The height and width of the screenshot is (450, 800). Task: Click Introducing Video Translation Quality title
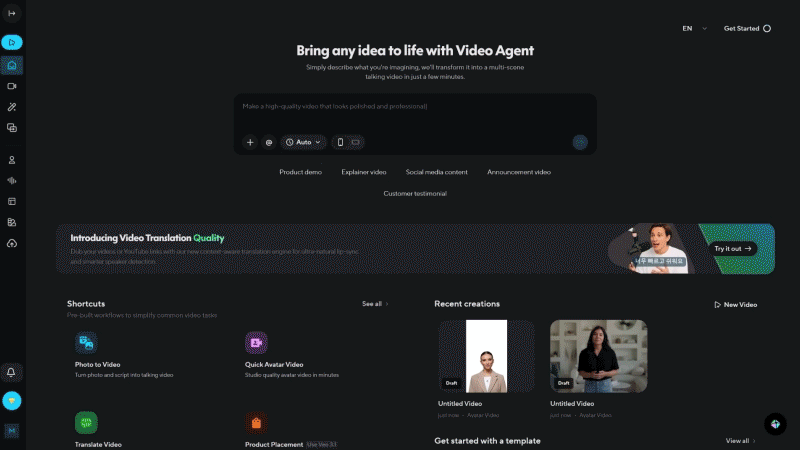click(147, 238)
